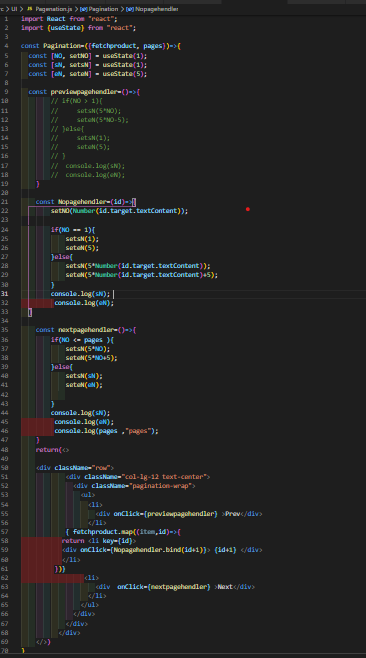Click "if(NO <= pages ){" on line 36
366x658 pixels.
[x=82, y=339]
